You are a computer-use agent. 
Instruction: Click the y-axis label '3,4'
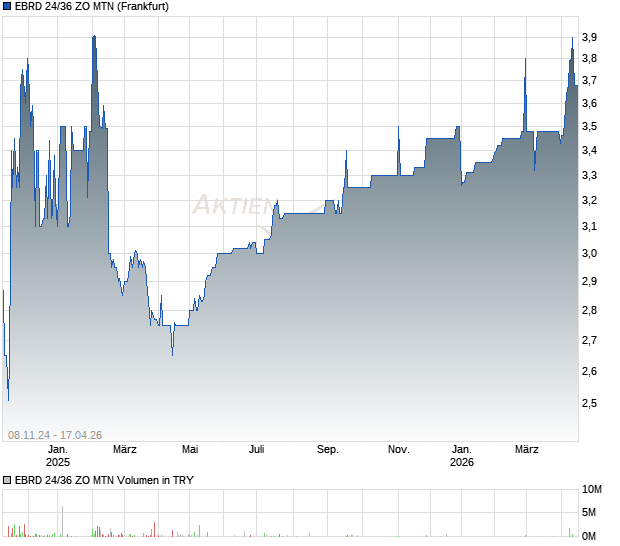589,150
